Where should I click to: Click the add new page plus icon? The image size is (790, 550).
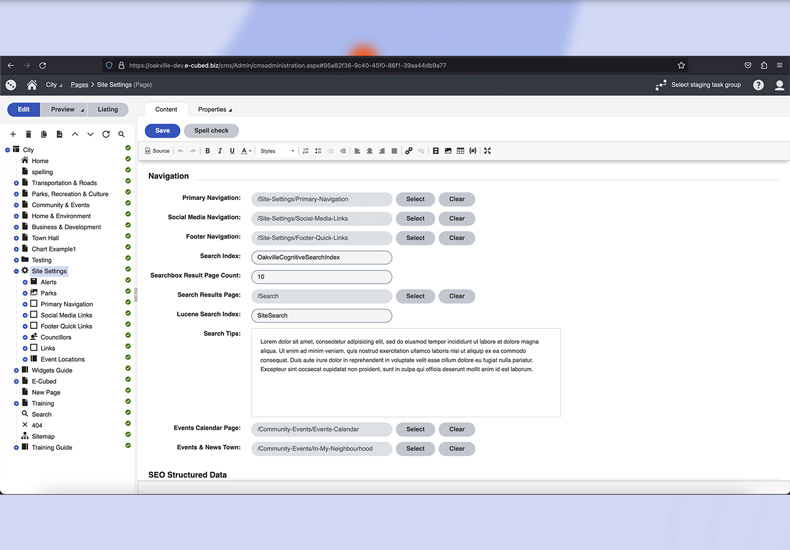tap(13, 134)
